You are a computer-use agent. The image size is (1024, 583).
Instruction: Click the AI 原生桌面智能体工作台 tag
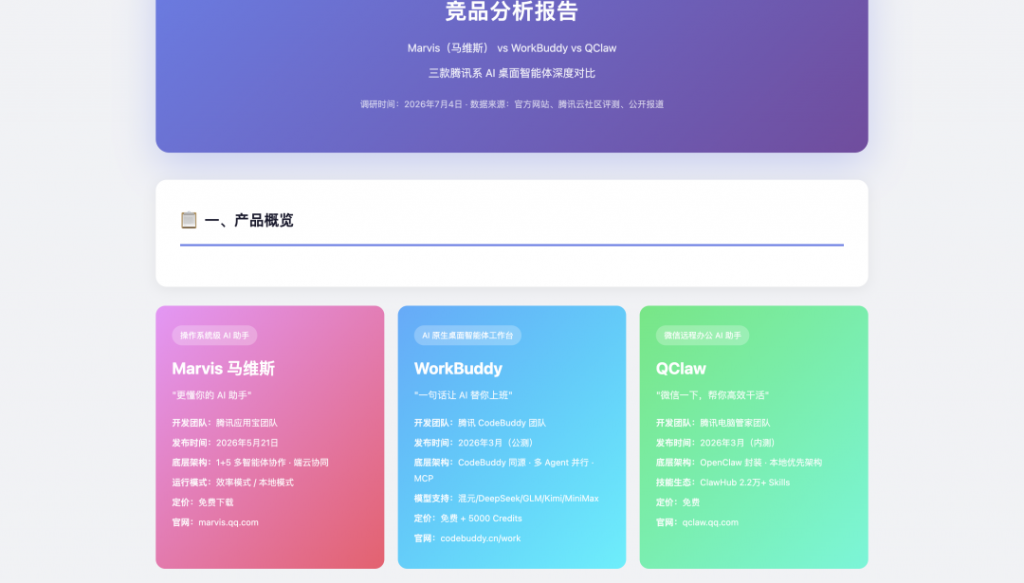coord(468,336)
